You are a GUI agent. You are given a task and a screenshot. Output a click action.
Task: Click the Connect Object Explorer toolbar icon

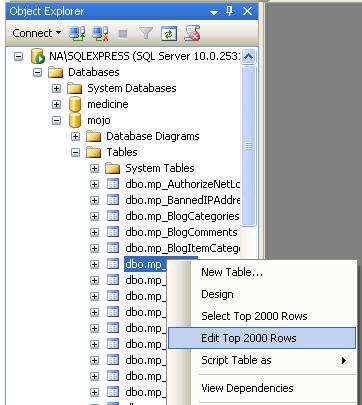tap(77, 34)
